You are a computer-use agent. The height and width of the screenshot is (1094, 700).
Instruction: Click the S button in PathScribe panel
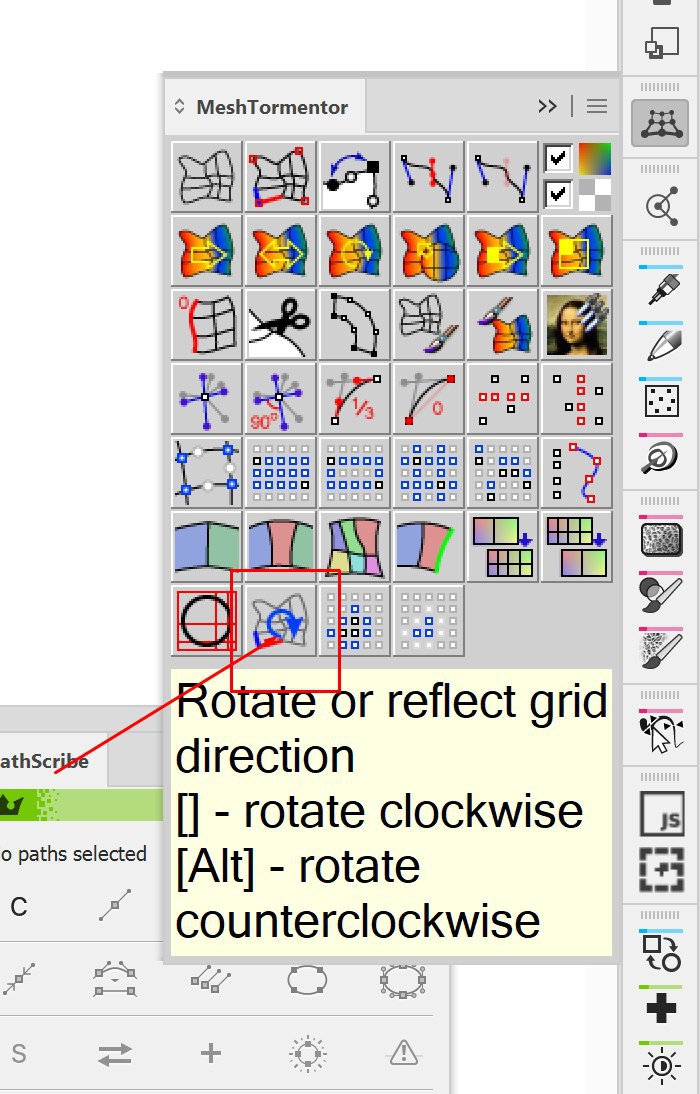coord(19,1054)
